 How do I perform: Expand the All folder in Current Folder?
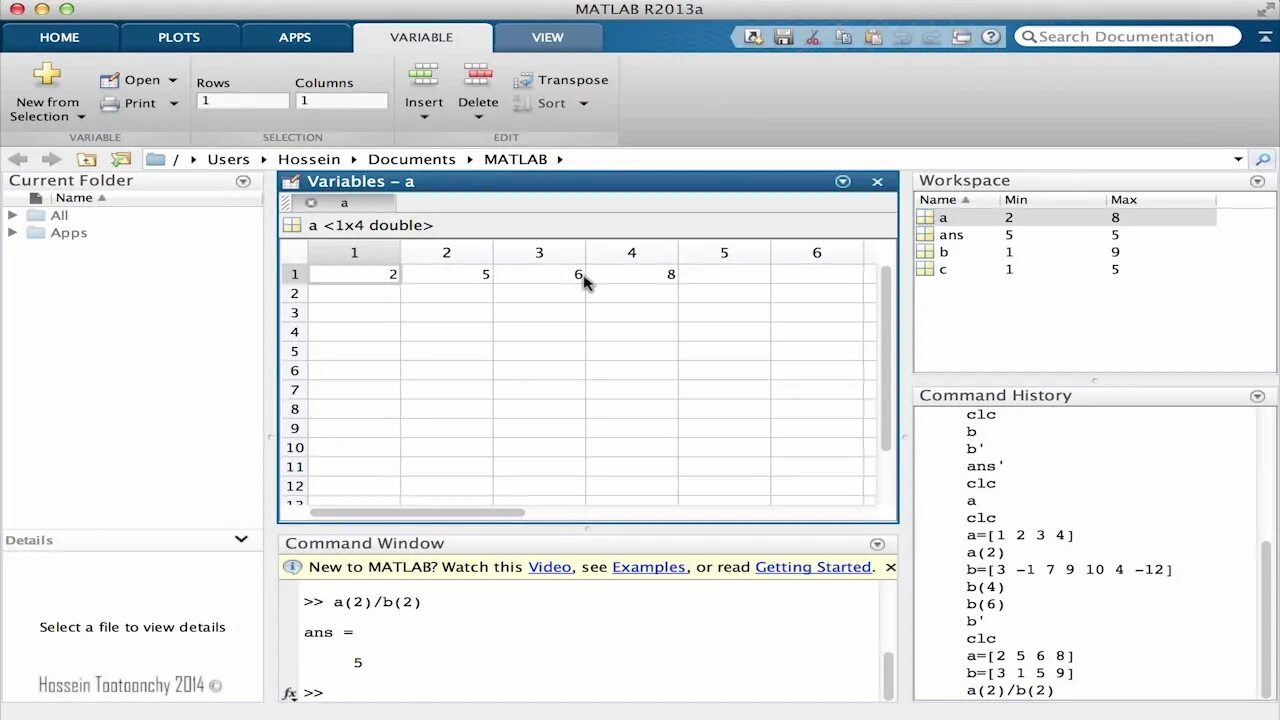[13, 215]
